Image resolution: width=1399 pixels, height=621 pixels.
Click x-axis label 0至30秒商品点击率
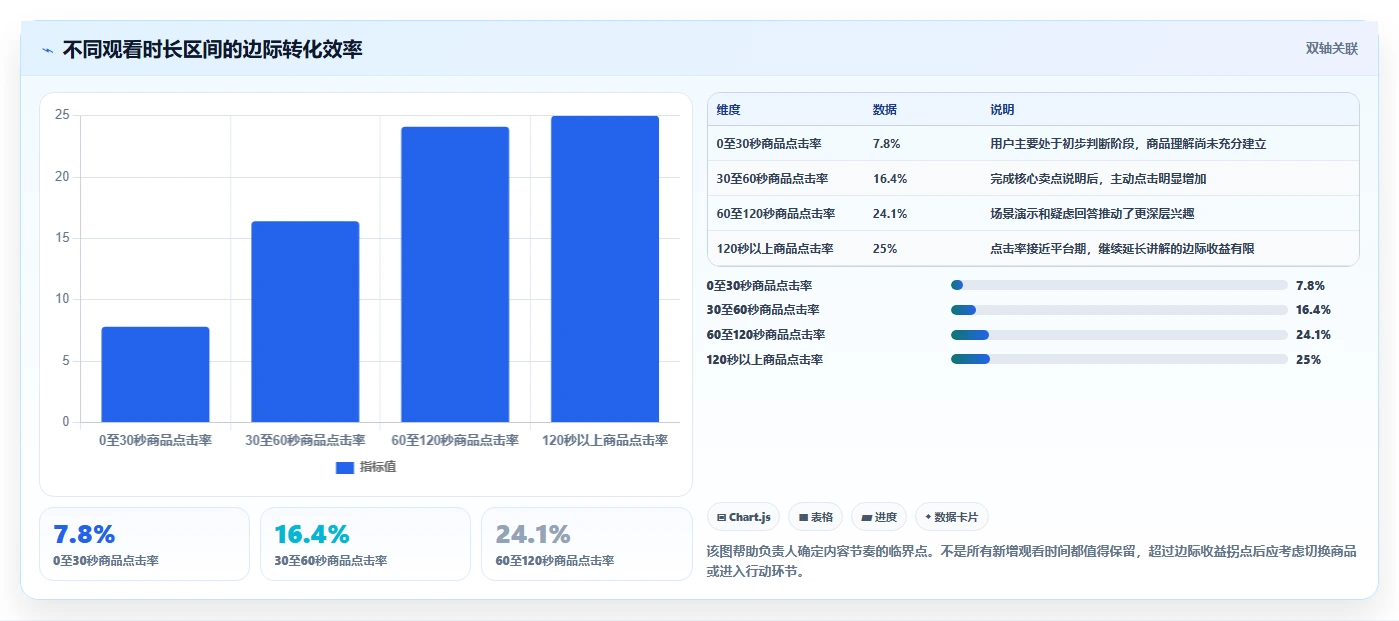[155, 440]
